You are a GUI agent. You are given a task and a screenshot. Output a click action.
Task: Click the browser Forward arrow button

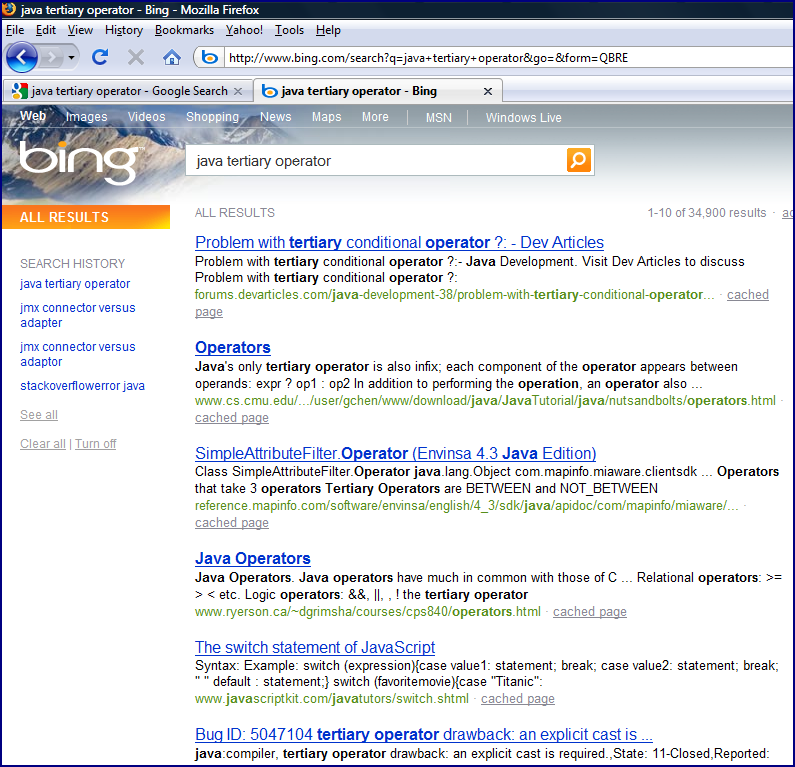point(51,57)
